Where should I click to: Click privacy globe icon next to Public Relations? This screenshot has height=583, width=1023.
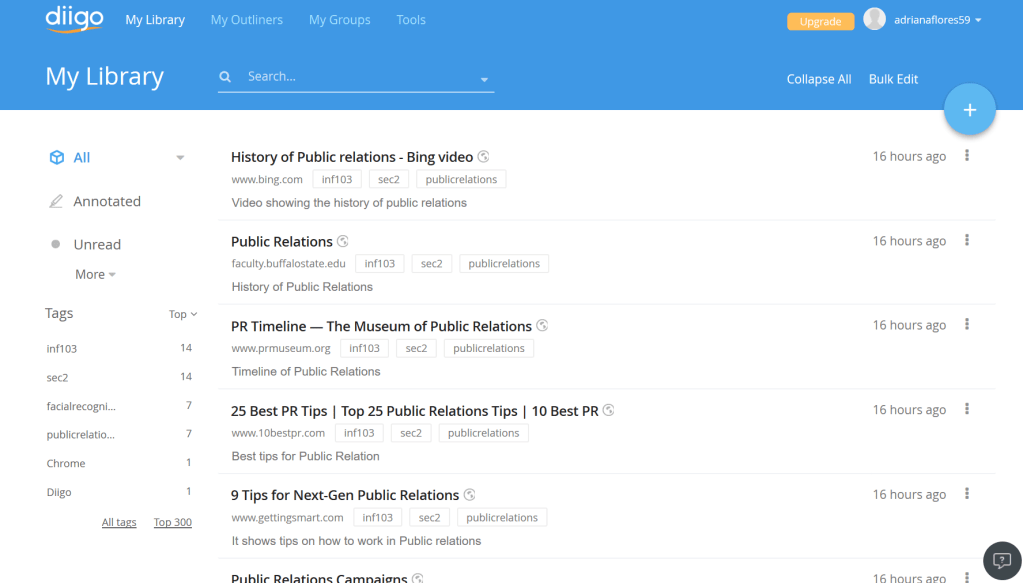pos(343,241)
